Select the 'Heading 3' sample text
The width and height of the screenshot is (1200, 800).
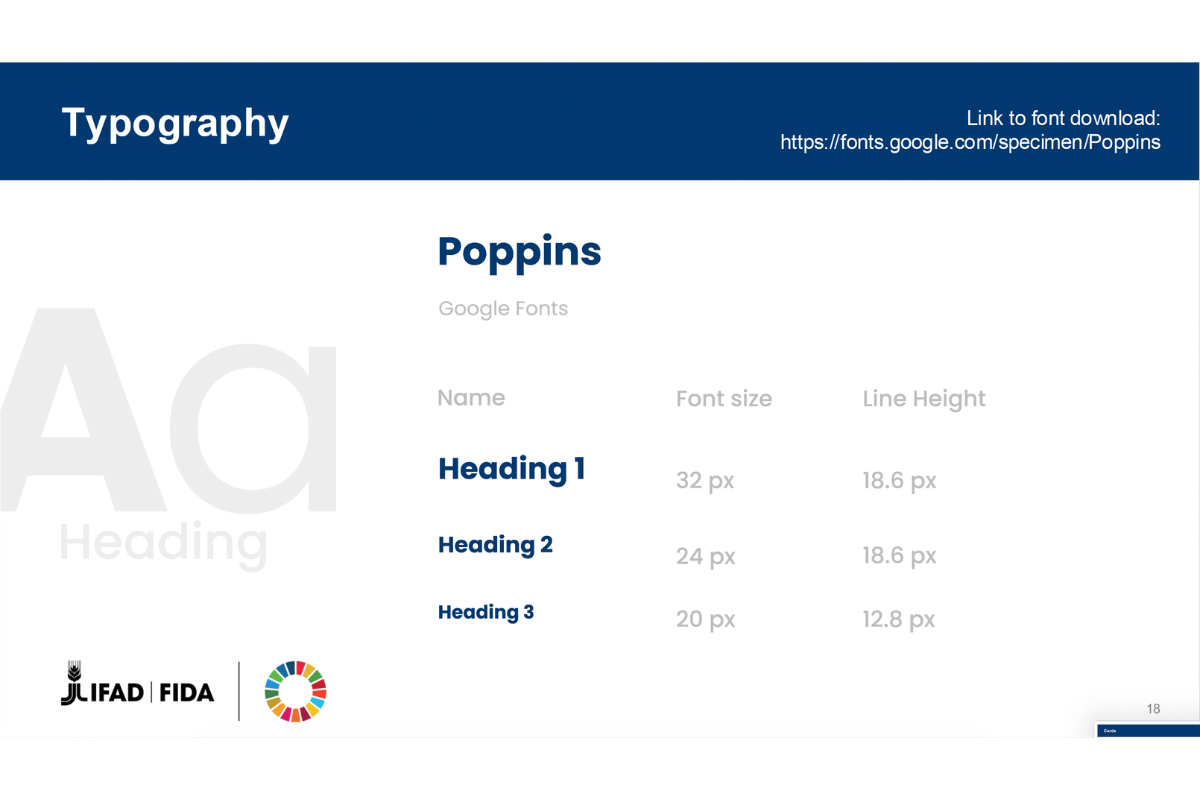pyautogui.click(x=486, y=612)
